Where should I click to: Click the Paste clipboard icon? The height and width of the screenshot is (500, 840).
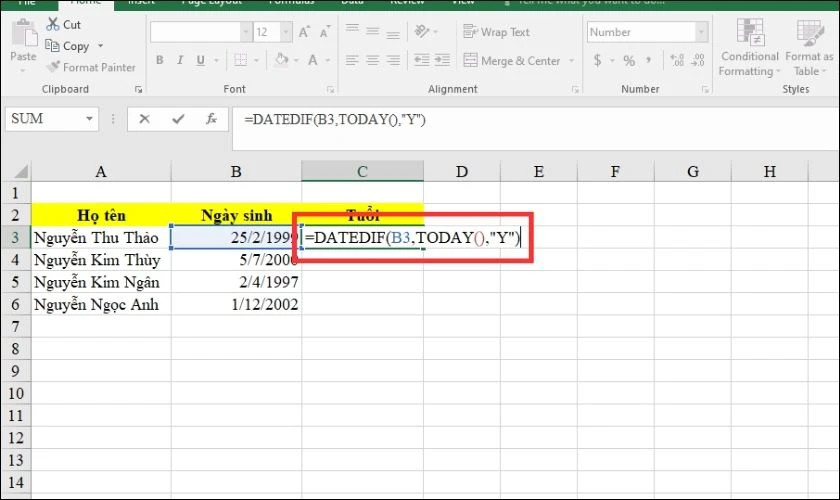[23, 33]
